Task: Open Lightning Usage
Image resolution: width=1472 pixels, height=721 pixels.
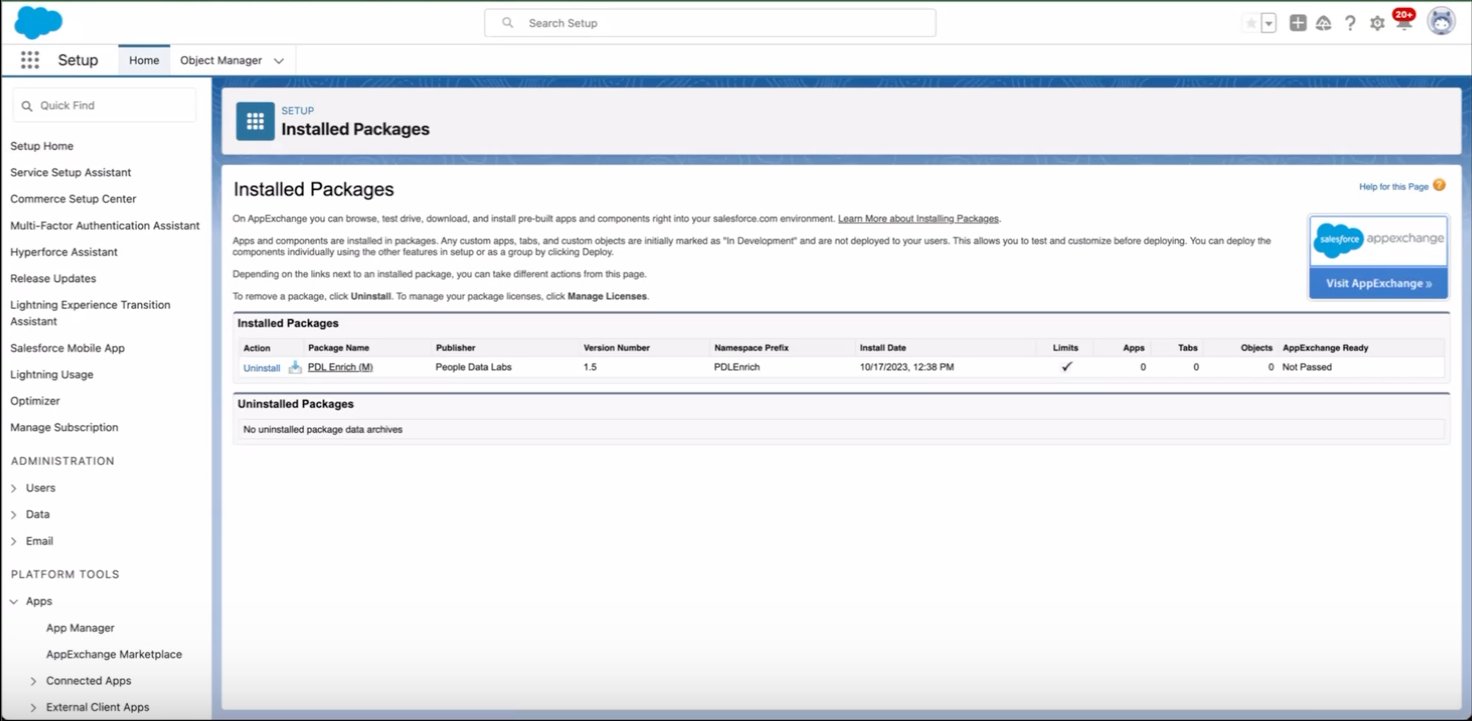Action: click(52, 374)
